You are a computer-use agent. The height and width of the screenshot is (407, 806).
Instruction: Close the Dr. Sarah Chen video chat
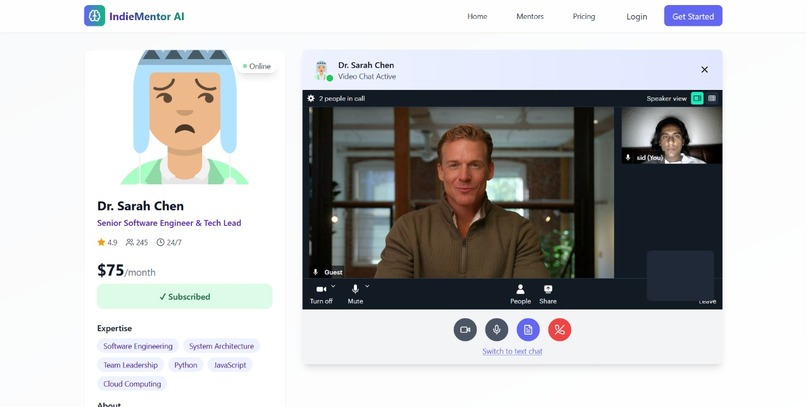705,69
